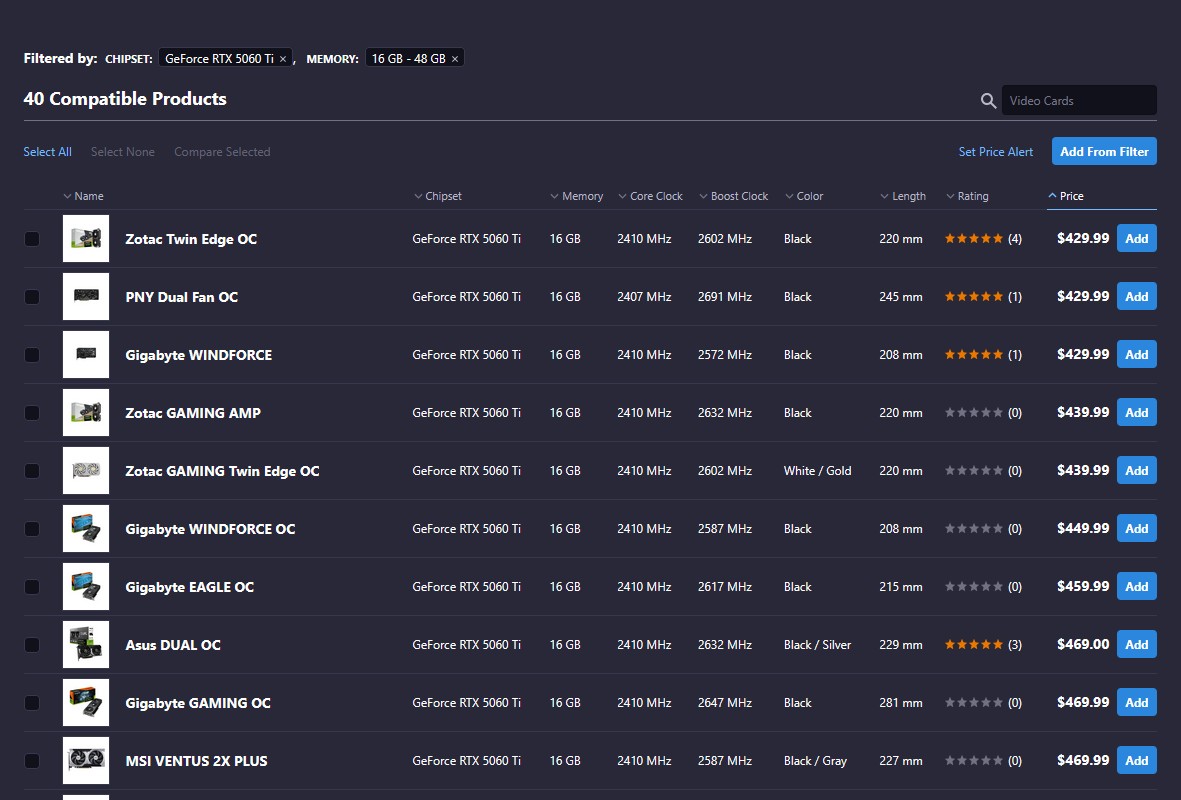Open the Asus DUAL OC product link
Screen dimensions: 1181x800
[x=173, y=645]
